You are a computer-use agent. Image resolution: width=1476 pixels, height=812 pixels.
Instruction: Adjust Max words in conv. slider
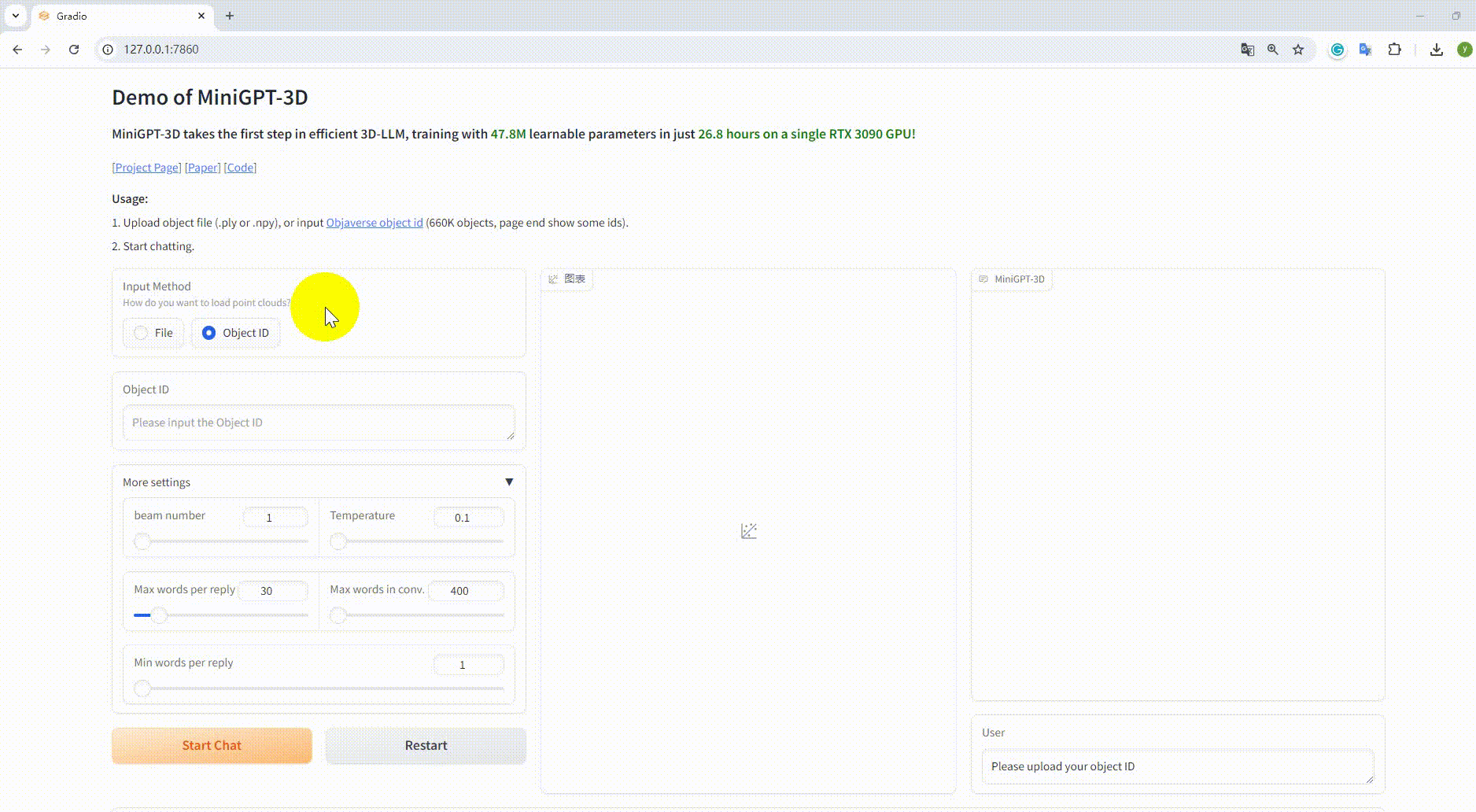tap(417, 615)
